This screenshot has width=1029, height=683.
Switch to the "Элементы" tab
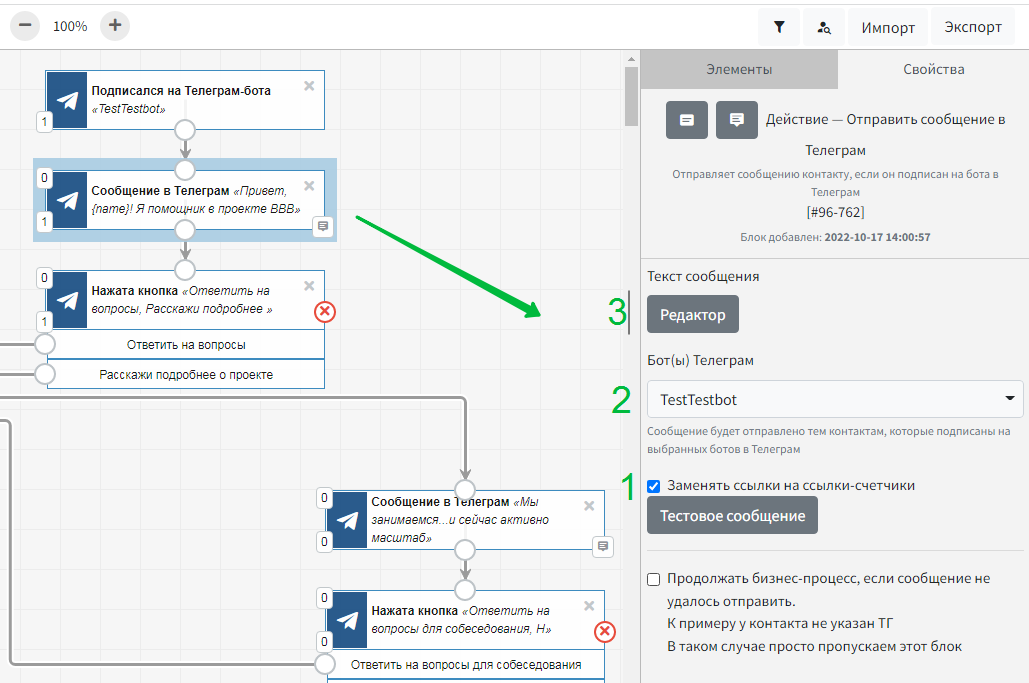(739, 70)
